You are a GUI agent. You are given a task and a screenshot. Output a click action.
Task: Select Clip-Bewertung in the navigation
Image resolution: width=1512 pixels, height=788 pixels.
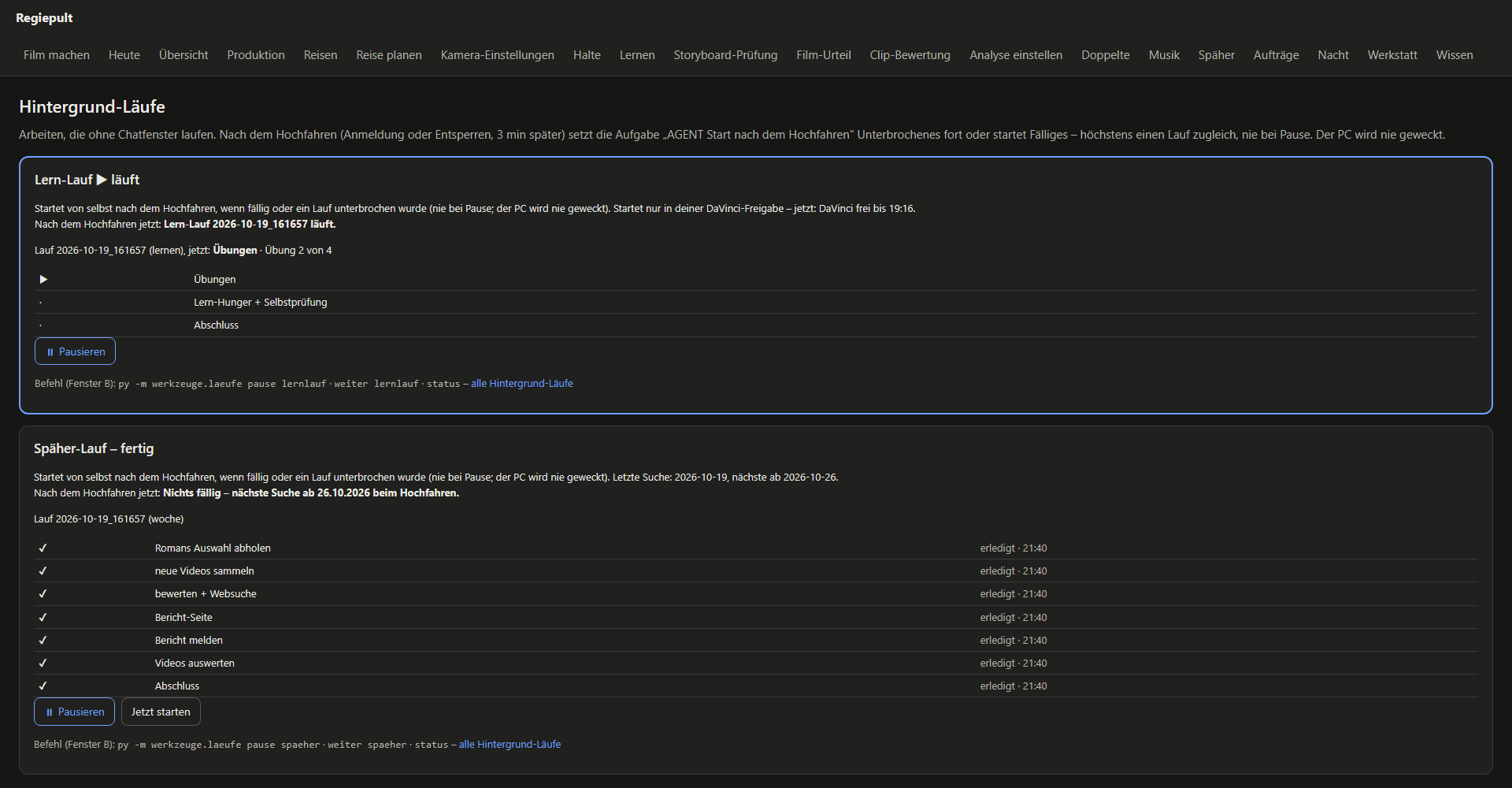(910, 55)
